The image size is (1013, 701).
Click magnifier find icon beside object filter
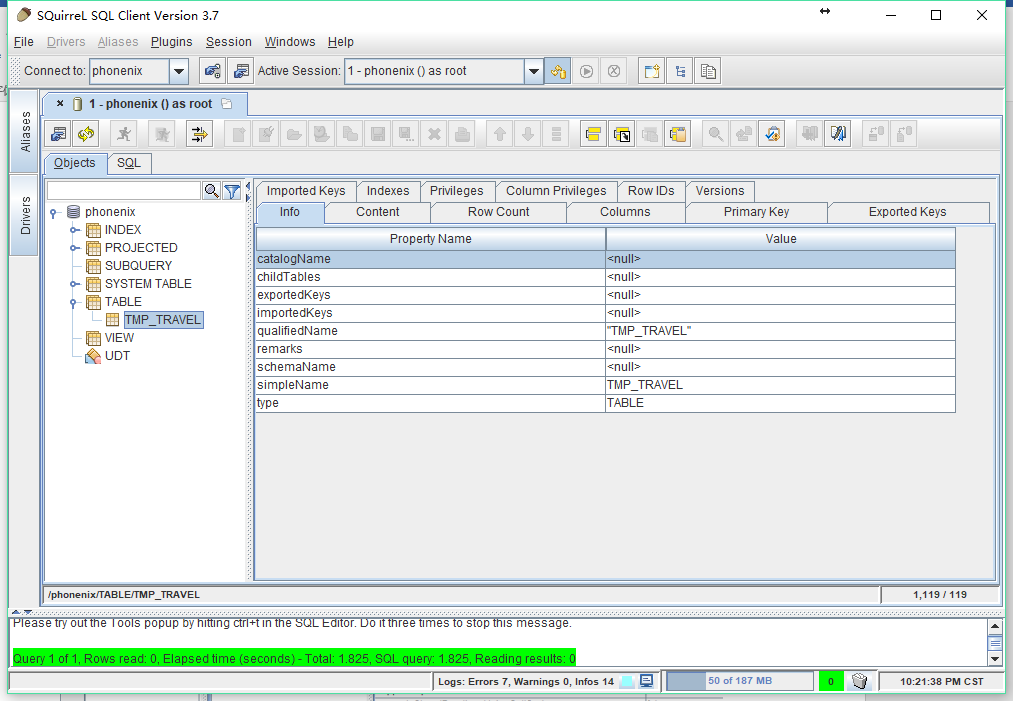click(x=212, y=191)
